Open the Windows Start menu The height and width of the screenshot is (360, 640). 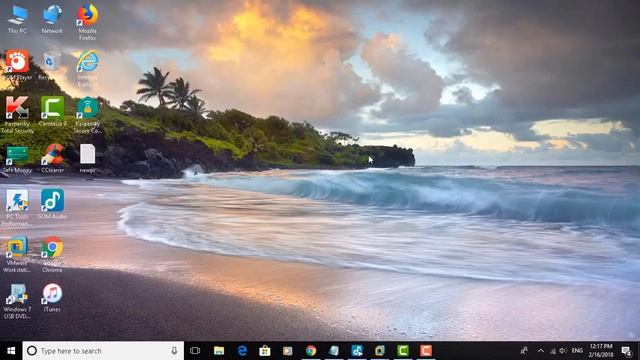point(11,351)
